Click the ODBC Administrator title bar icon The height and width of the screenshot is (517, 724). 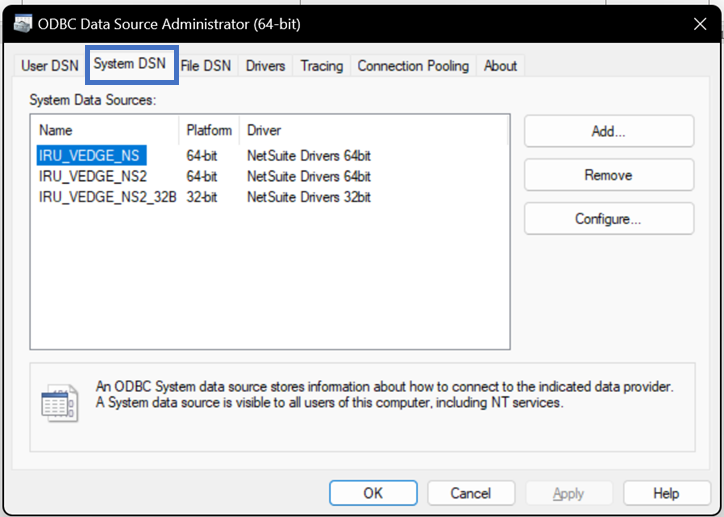pyautogui.click(x=23, y=24)
